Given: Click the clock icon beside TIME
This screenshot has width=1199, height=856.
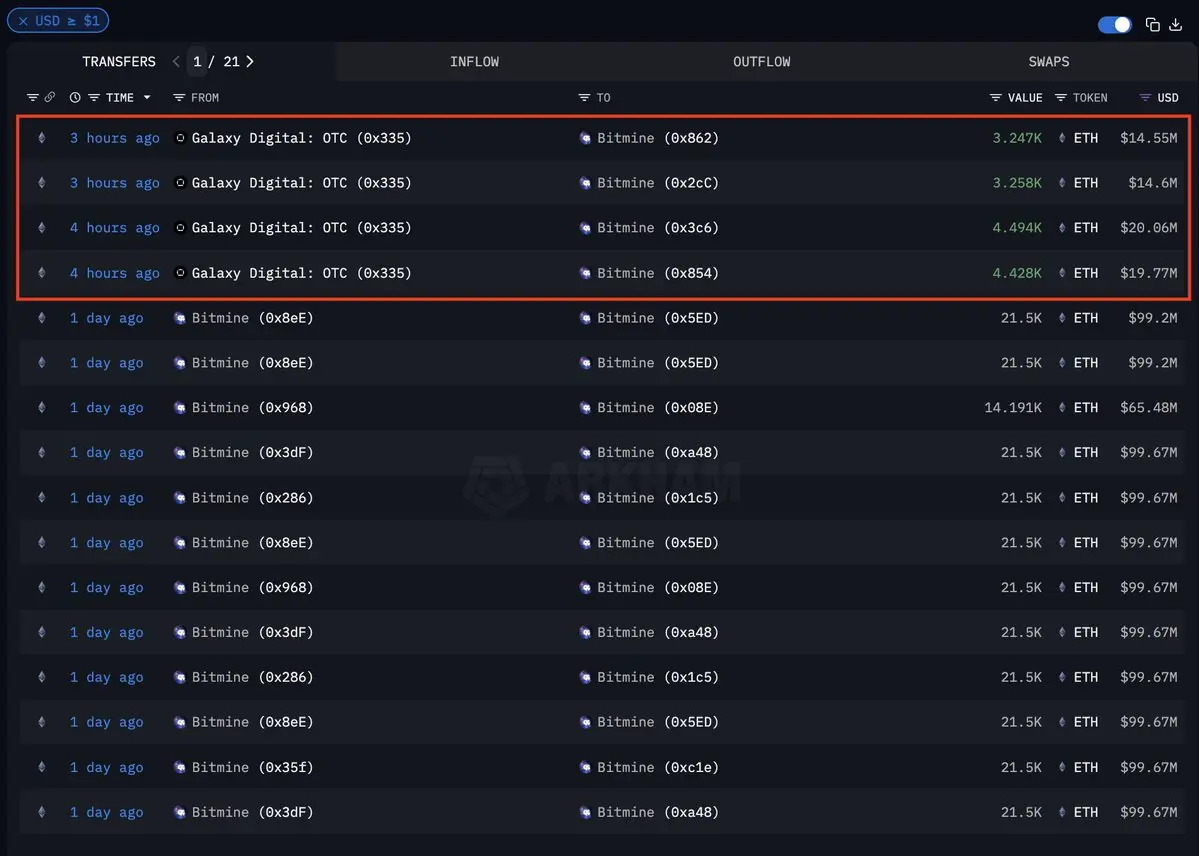Looking at the screenshot, I should click(75, 97).
